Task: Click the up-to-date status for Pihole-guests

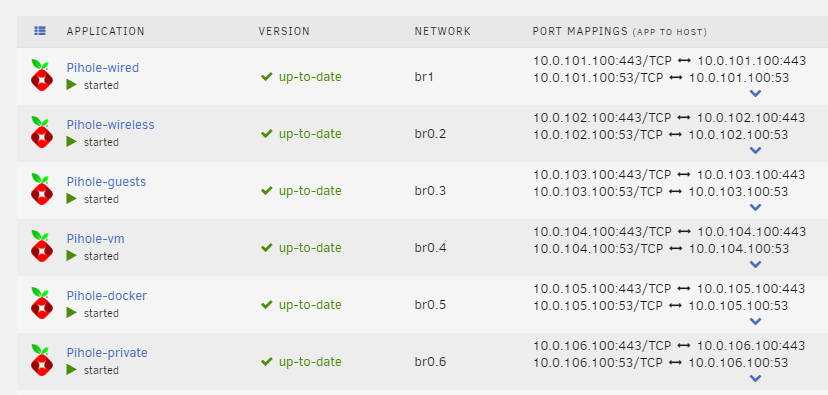Action: [301, 191]
